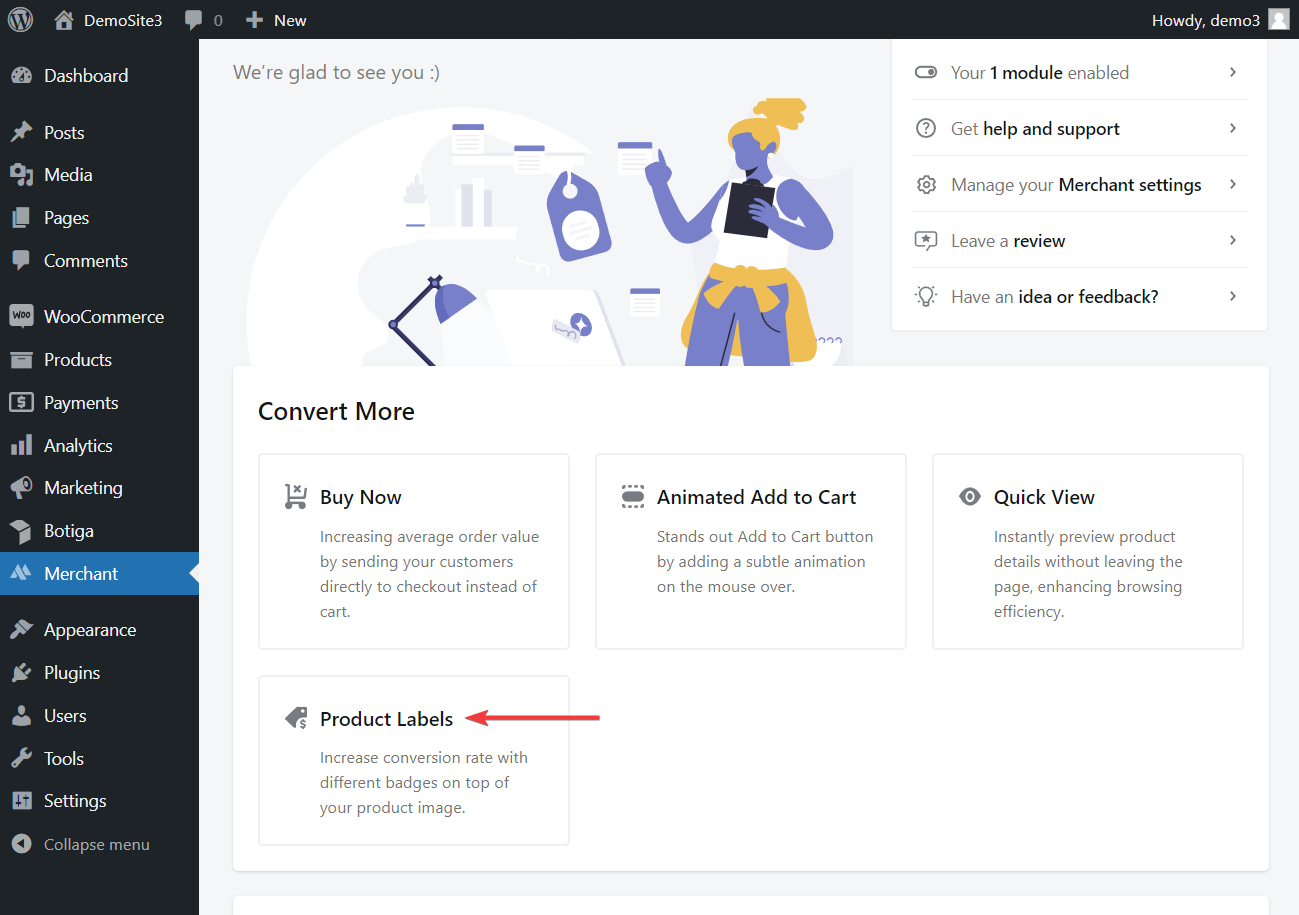The height and width of the screenshot is (915, 1299).
Task: Click the plus New icon in the admin bar
Action: [254, 20]
